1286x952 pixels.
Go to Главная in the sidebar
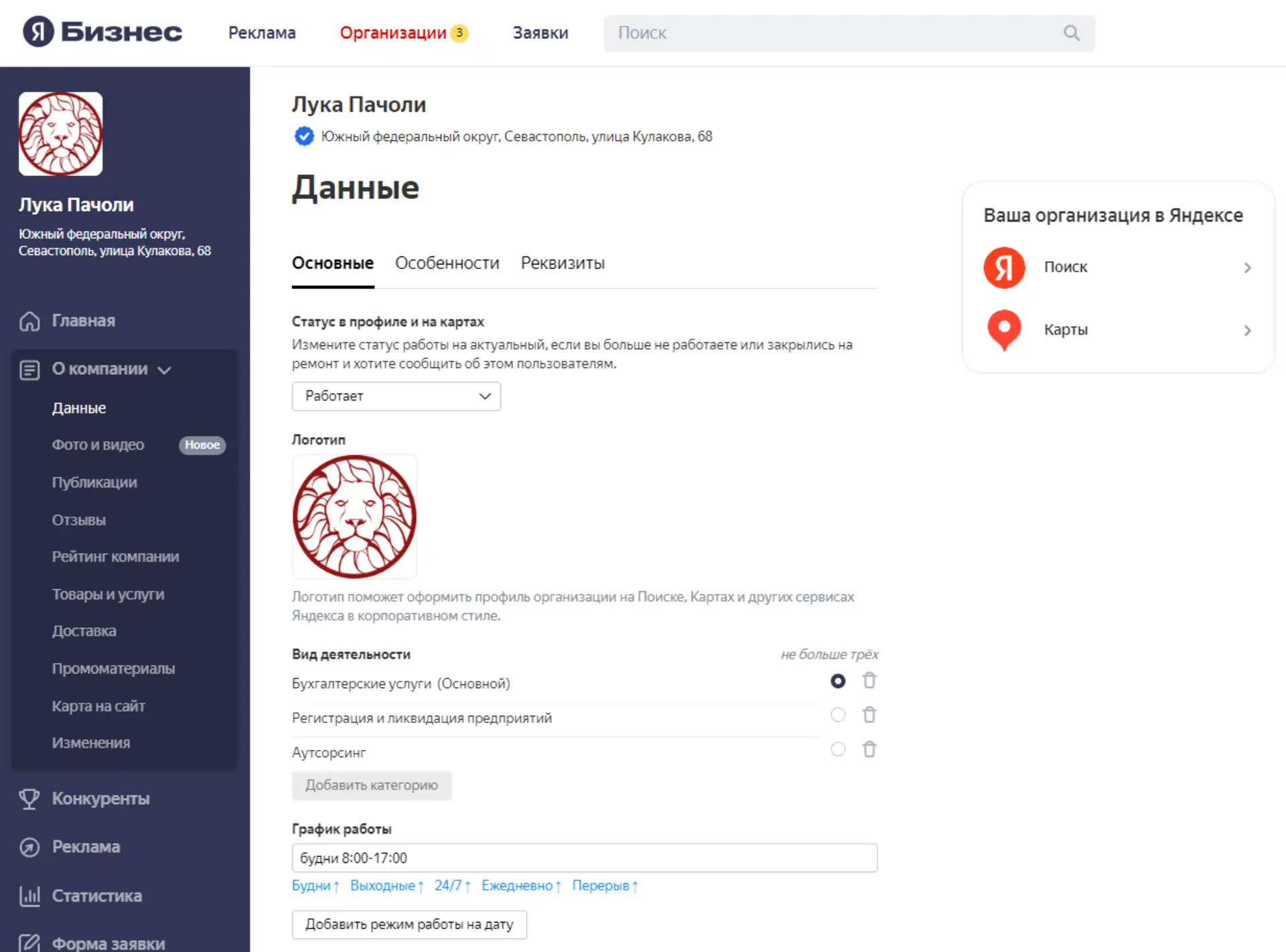click(x=84, y=321)
